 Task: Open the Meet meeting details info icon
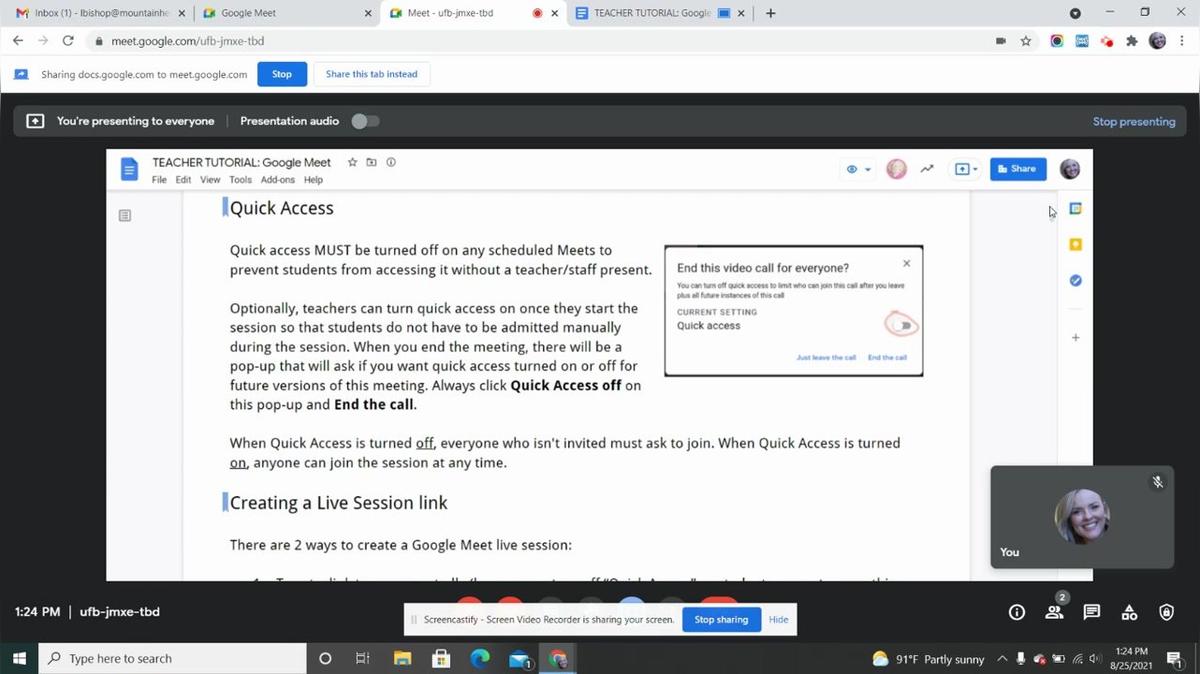[x=1017, y=612]
